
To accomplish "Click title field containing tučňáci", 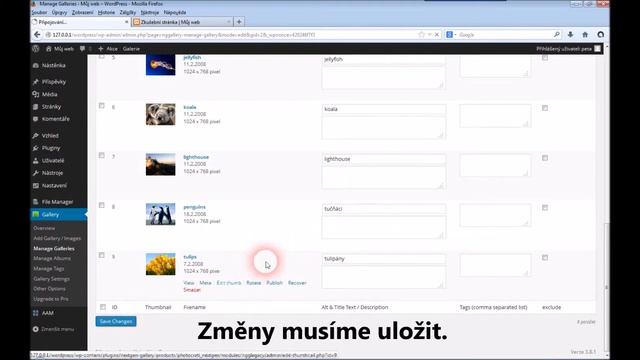I will pos(384,209).
